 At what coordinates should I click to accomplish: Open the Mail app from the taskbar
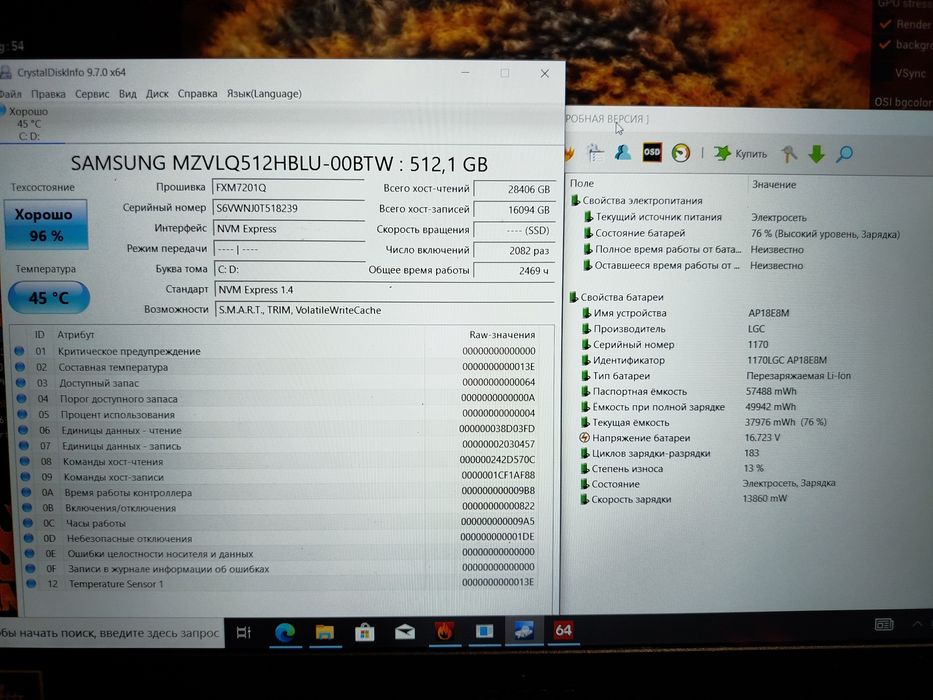point(405,632)
